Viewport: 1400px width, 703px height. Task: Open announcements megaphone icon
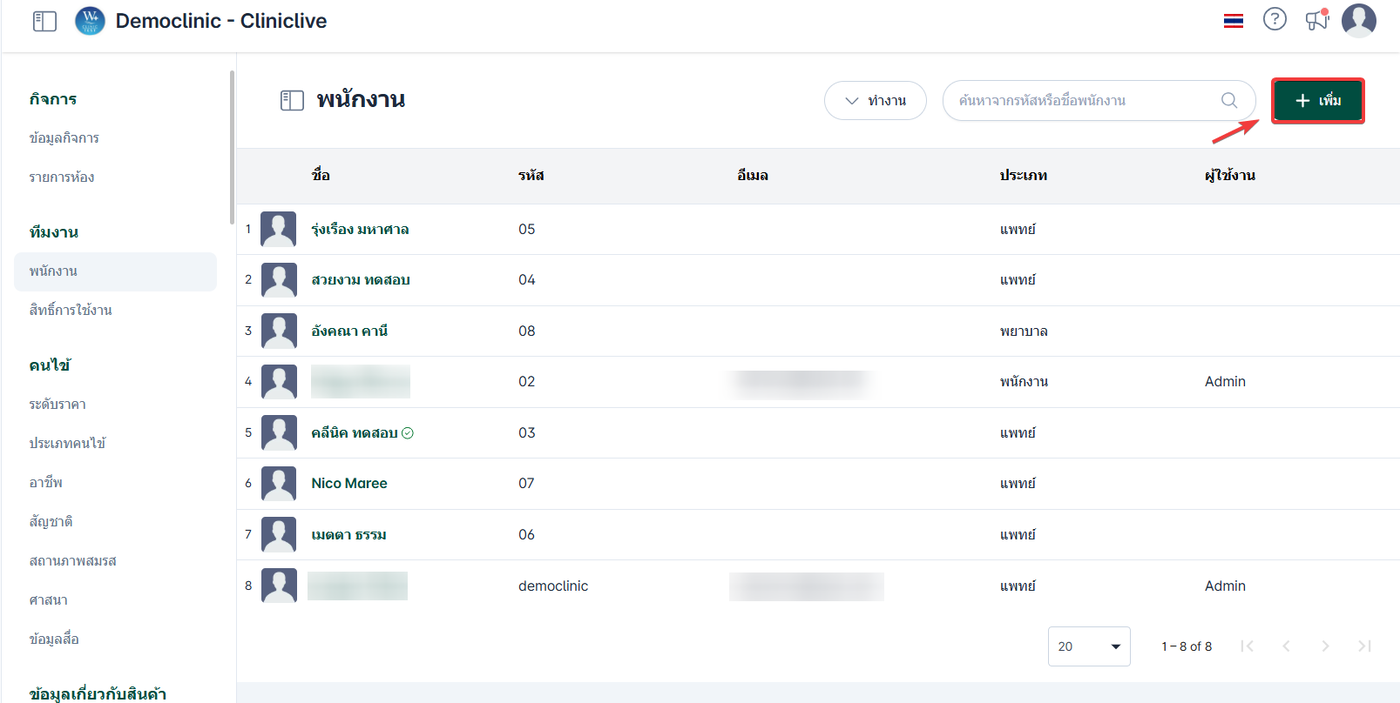click(1317, 20)
